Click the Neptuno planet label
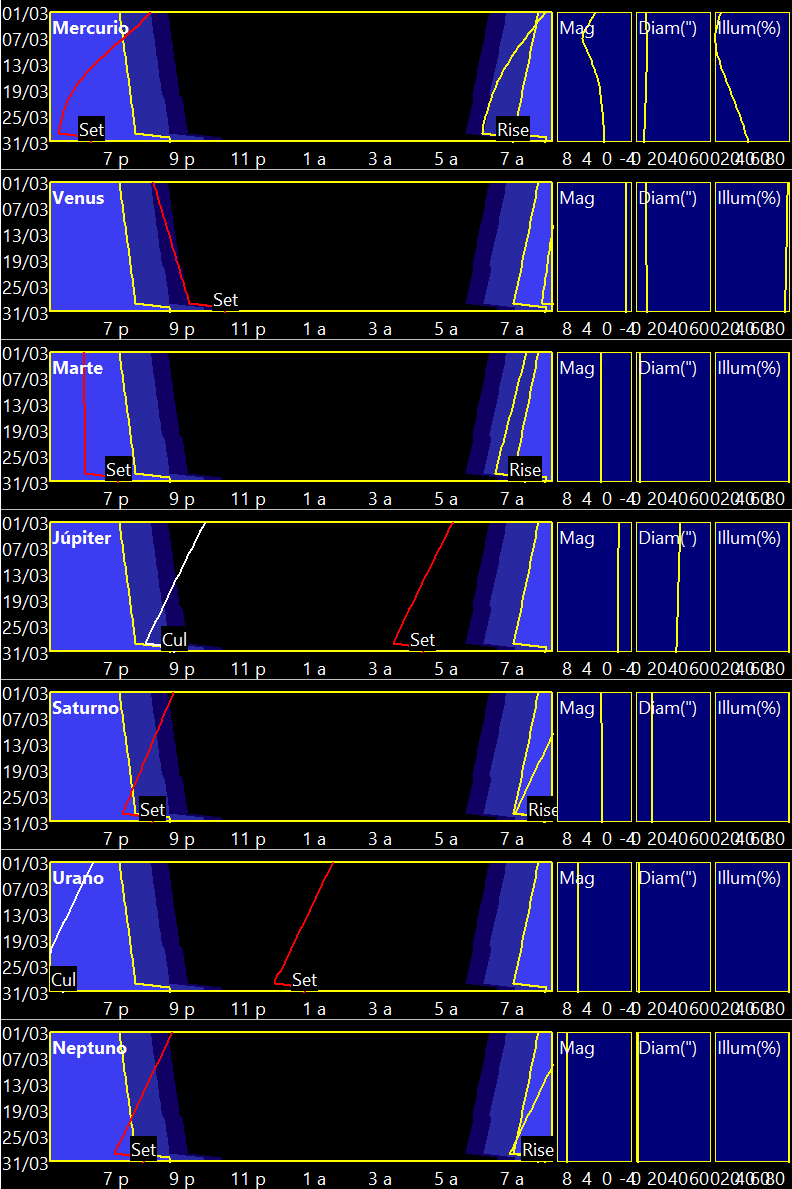The image size is (792, 1189). point(90,1048)
